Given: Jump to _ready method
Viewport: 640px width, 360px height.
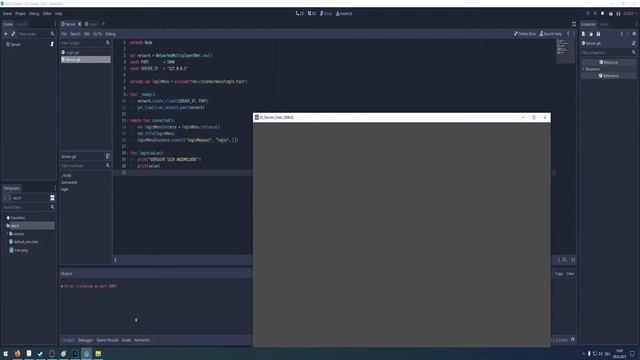Looking at the screenshot, I should coord(66,175).
